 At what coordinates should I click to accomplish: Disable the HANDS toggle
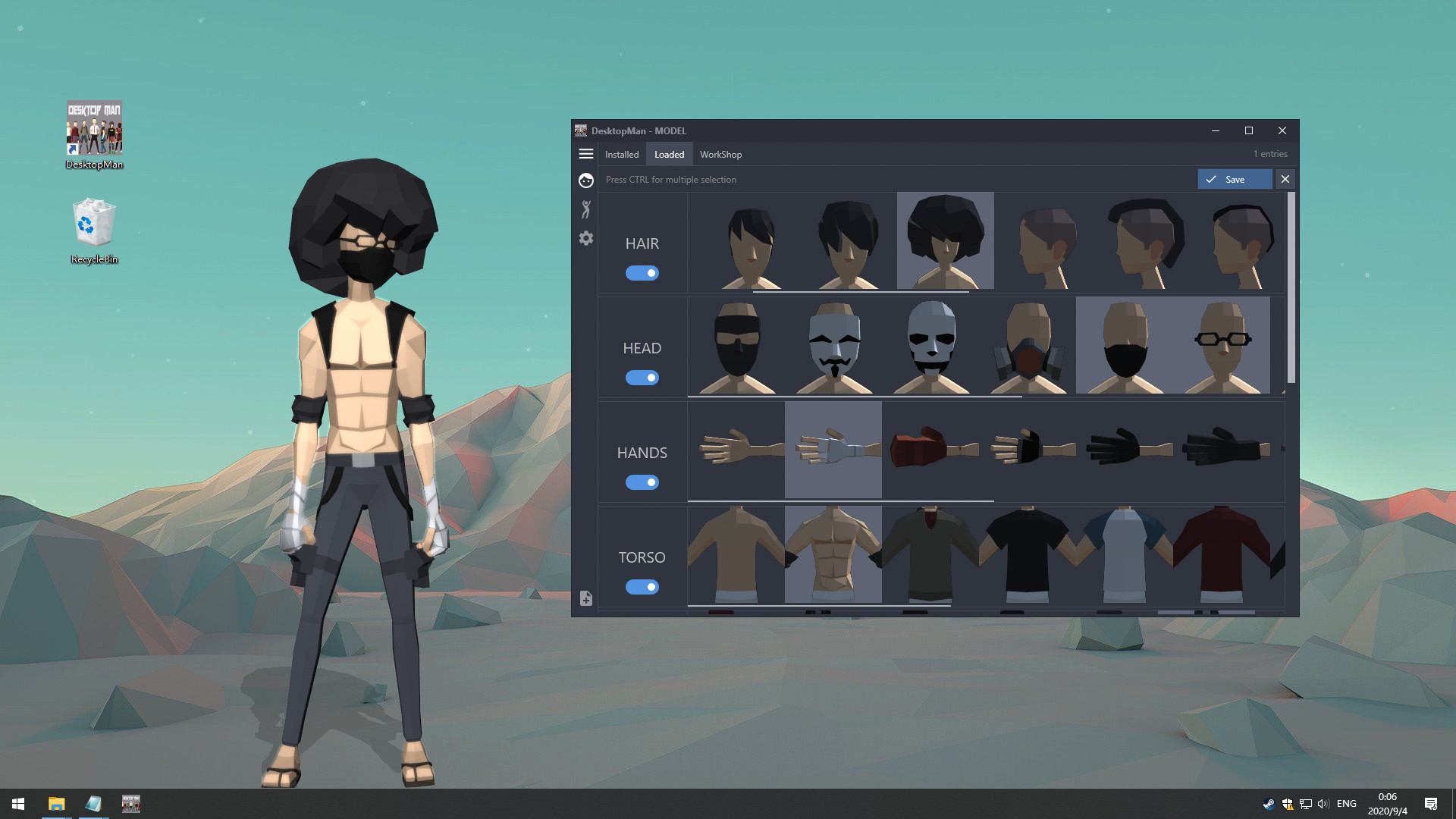point(642,482)
